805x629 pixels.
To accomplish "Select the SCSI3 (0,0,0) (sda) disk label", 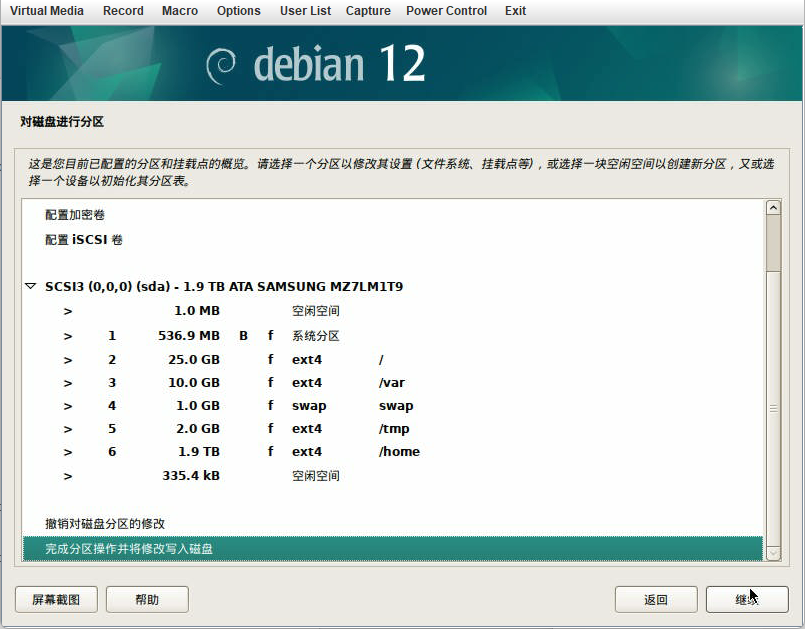I will pyautogui.click(x=224, y=286).
